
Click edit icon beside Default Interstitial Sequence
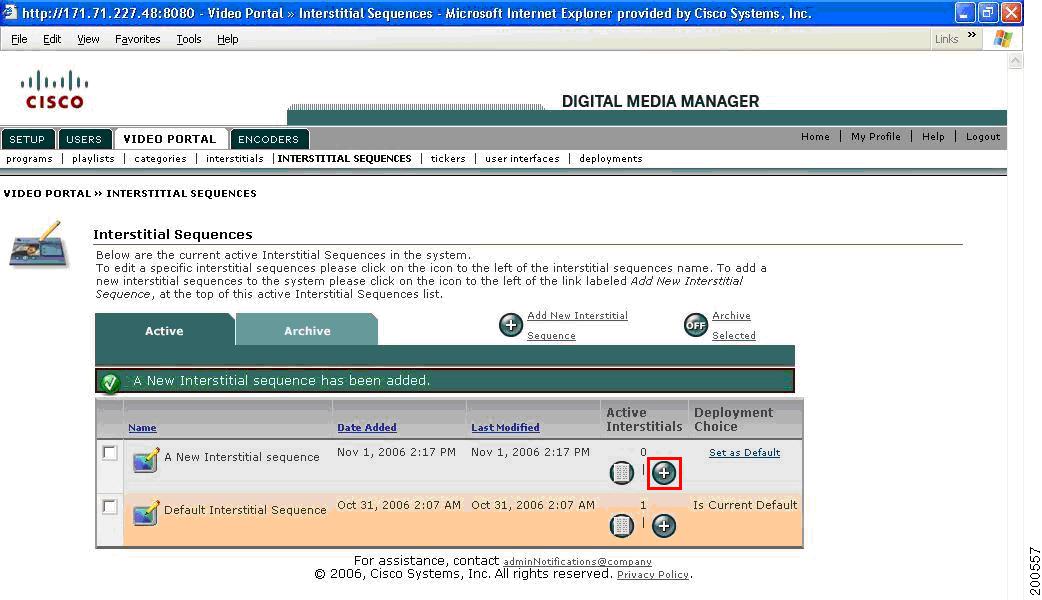[146, 513]
